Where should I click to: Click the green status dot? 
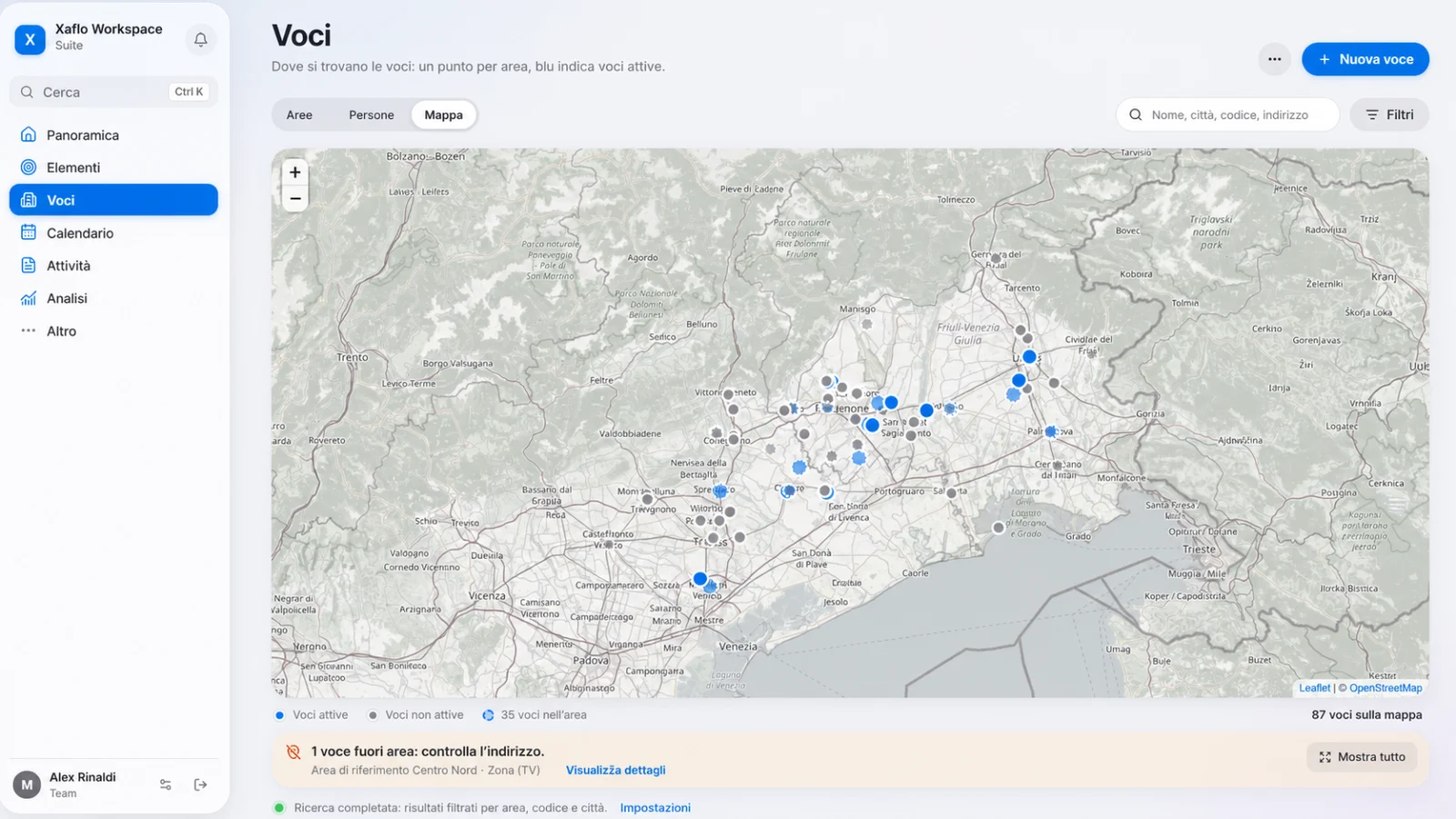click(x=279, y=808)
